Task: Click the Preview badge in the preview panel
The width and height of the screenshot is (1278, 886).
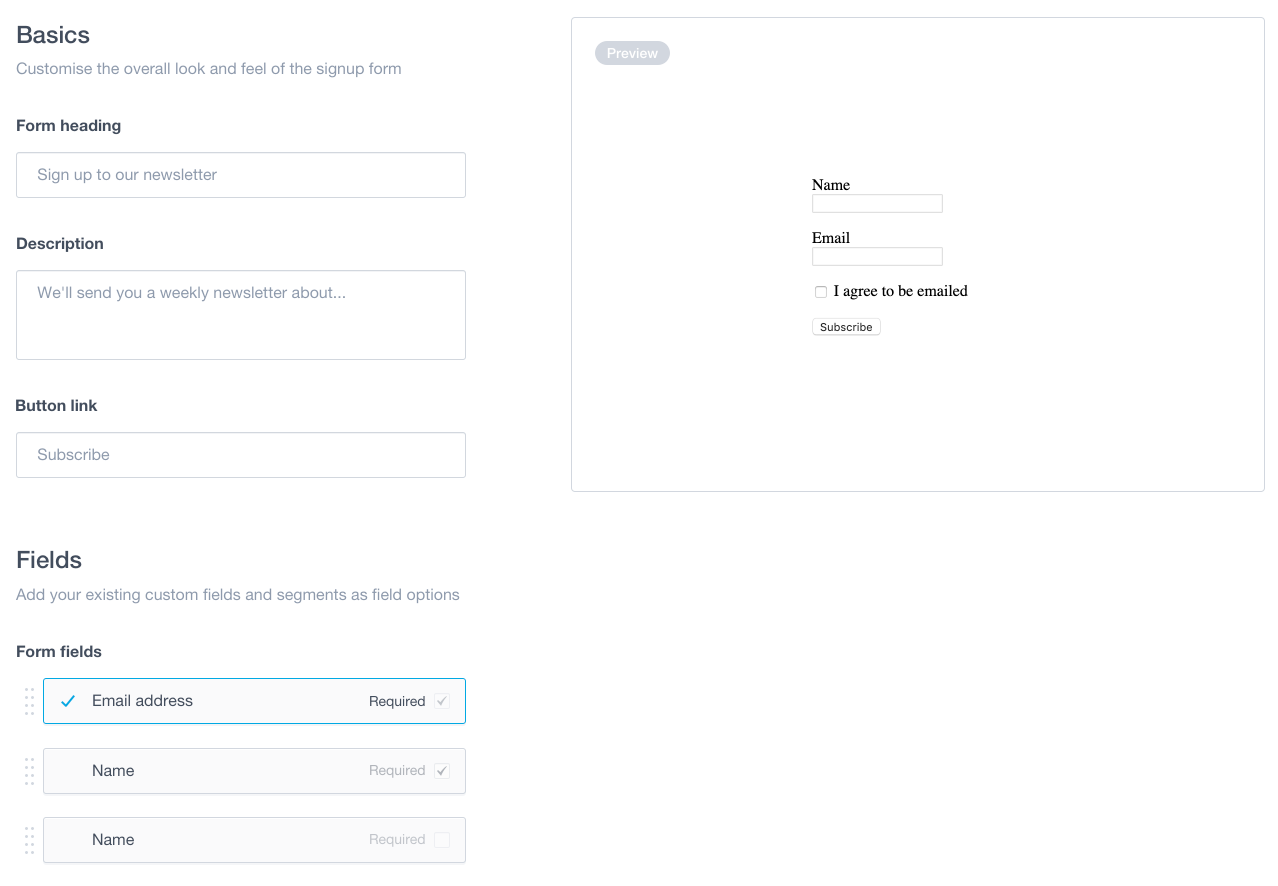Action: [x=632, y=52]
